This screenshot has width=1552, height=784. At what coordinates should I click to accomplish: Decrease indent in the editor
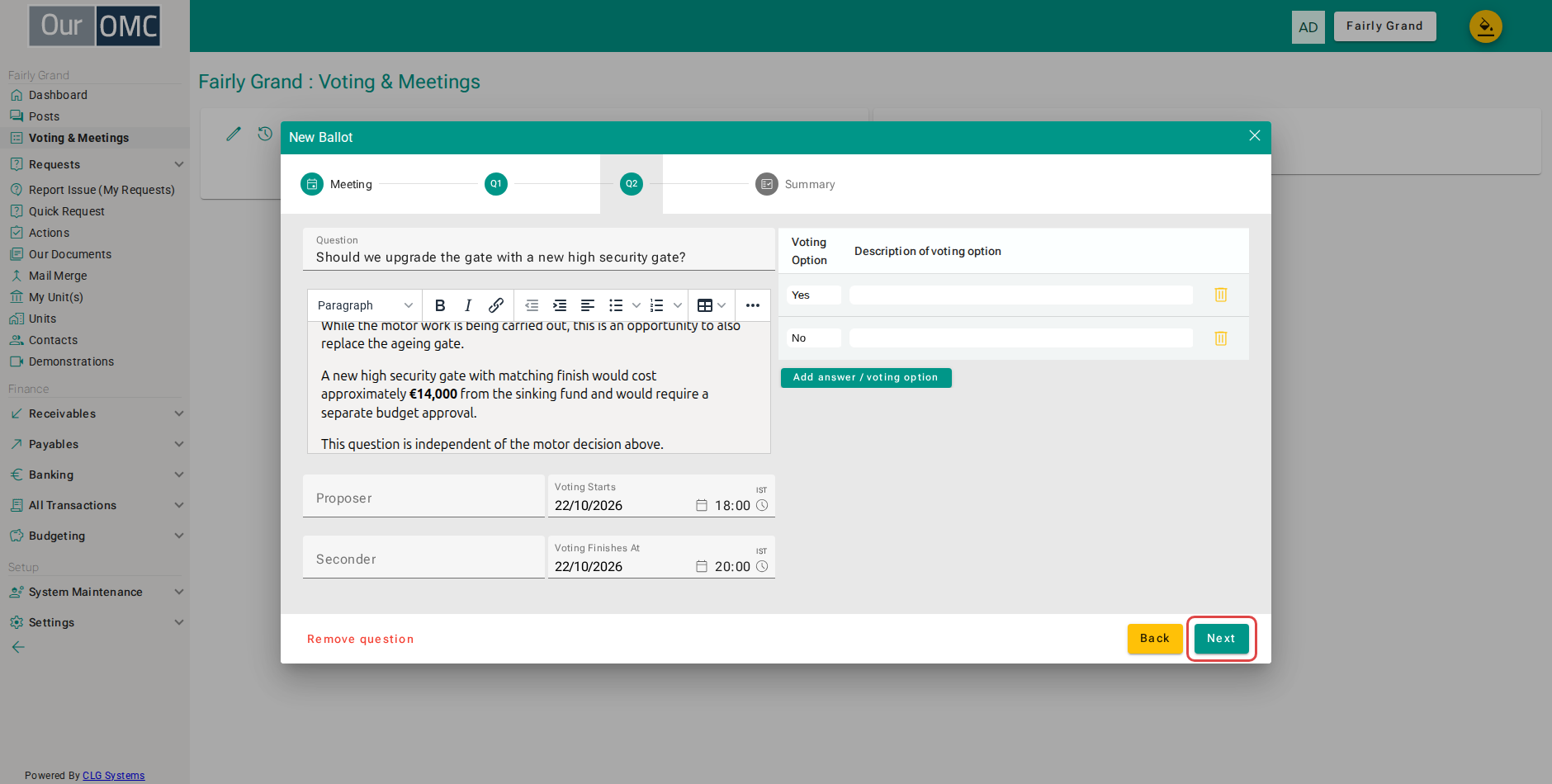click(x=532, y=305)
